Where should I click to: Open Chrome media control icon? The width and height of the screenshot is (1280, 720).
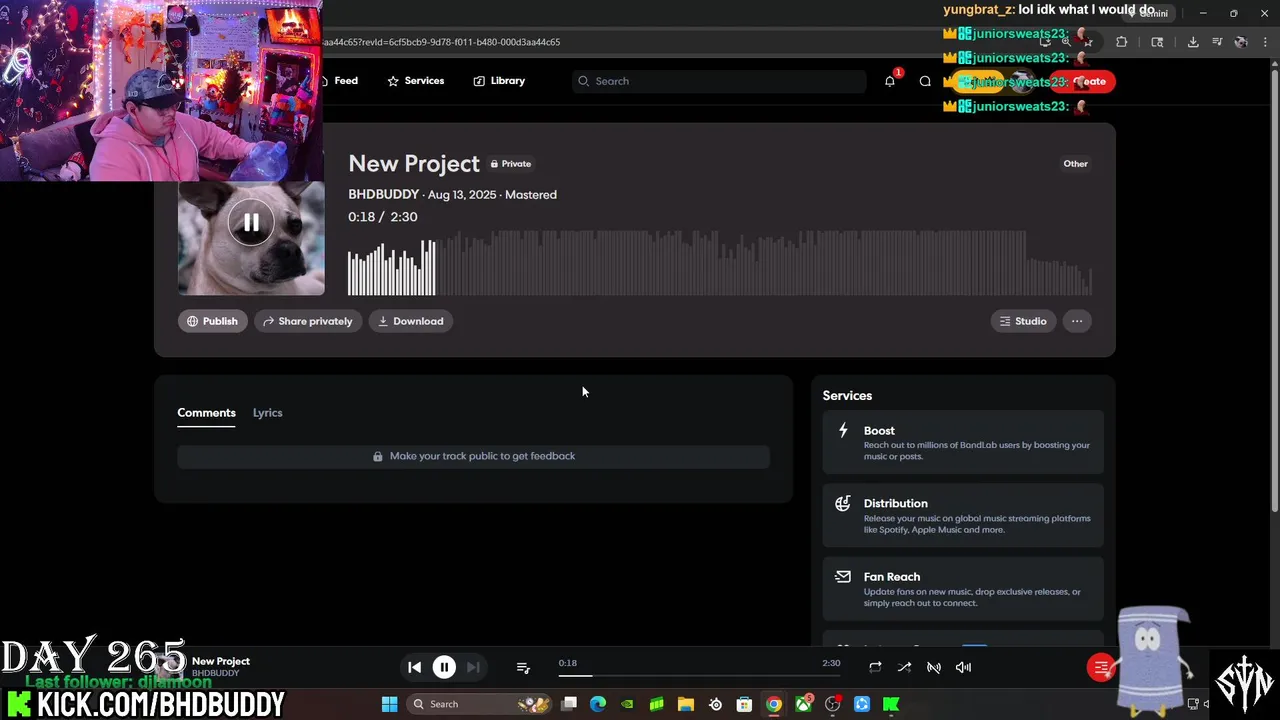pos(1217,42)
